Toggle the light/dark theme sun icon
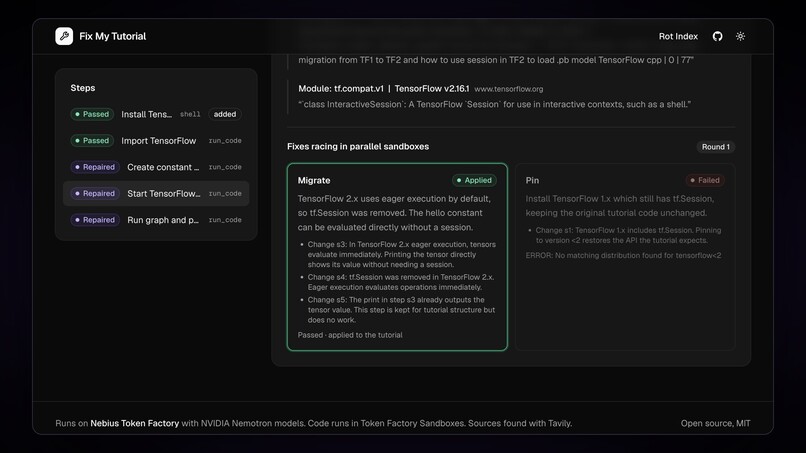Viewport: 806px width, 453px height. point(740,36)
